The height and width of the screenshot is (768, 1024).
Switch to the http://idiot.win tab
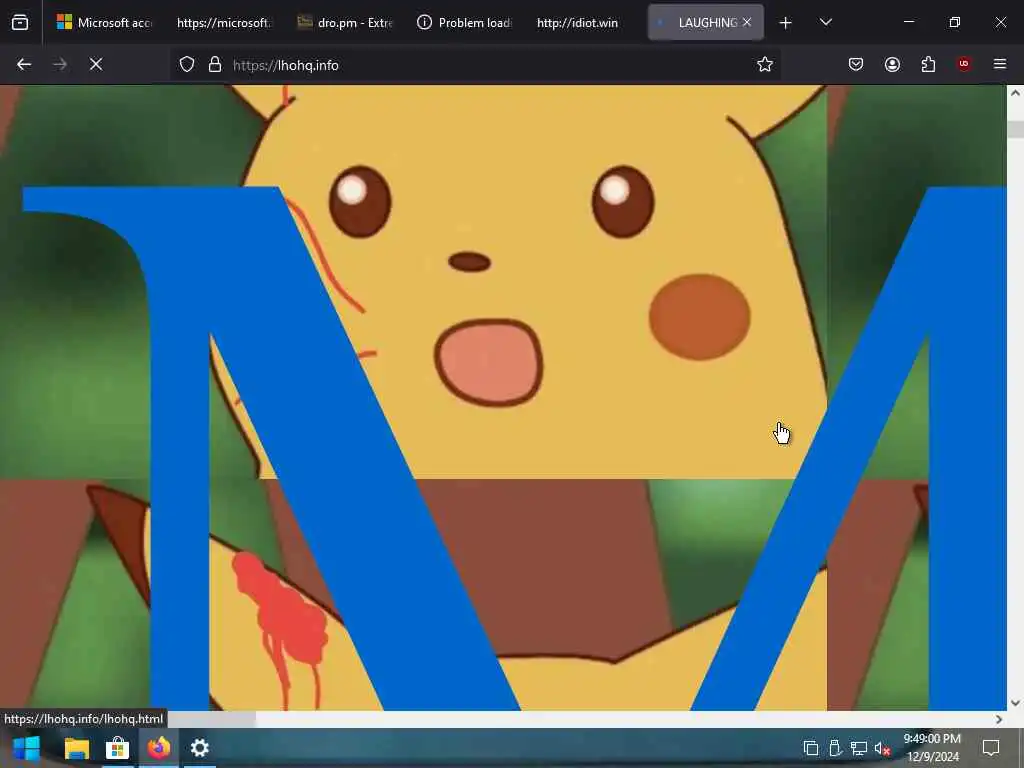pos(577,22)
